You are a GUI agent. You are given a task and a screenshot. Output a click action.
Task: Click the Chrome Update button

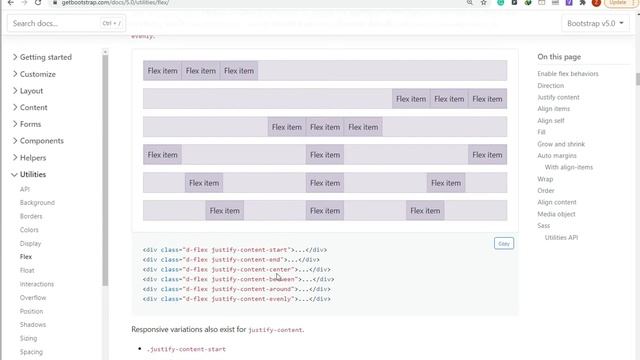[619, 2]
